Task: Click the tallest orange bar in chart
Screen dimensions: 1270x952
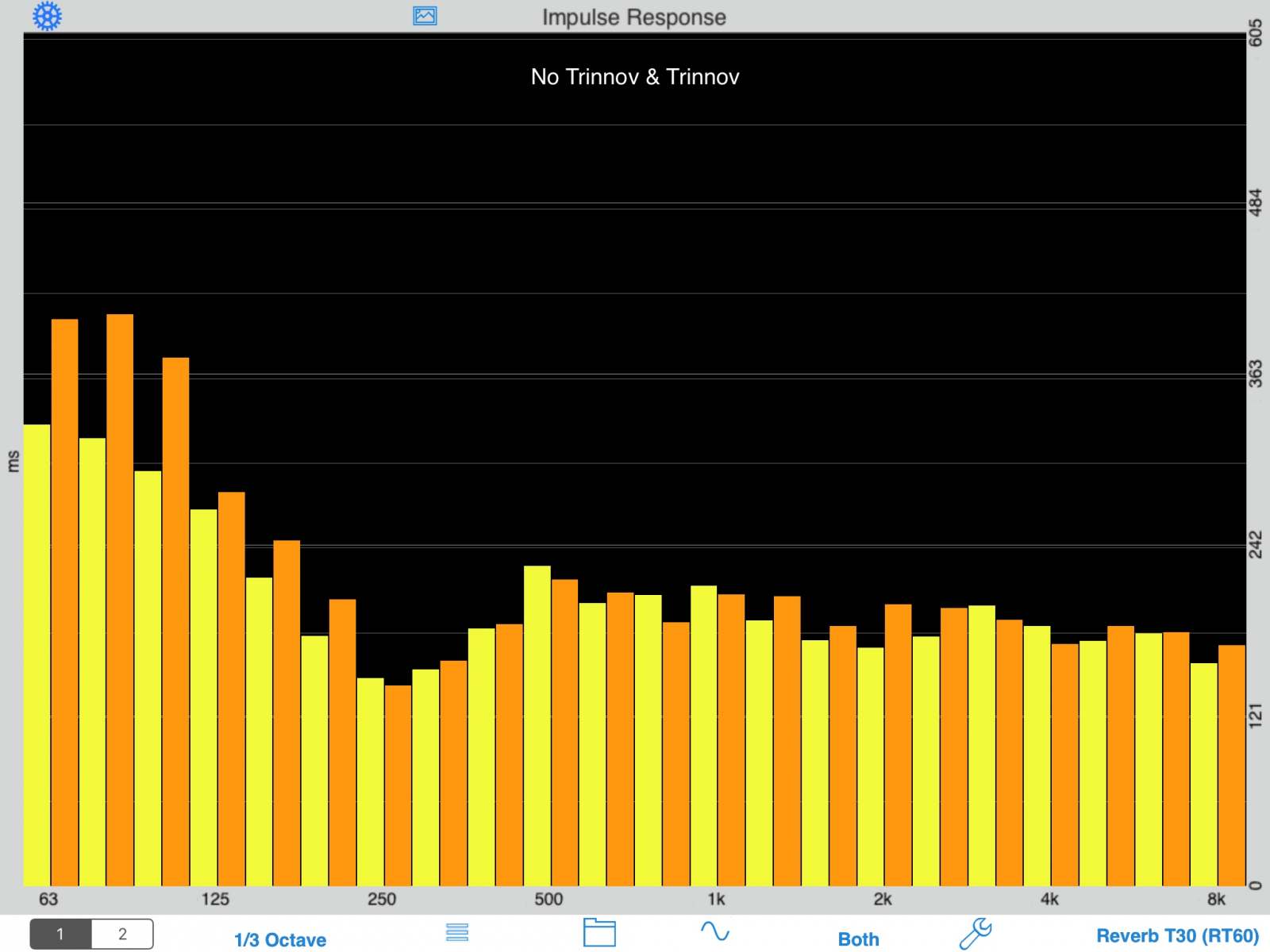Action: [120, 595]
